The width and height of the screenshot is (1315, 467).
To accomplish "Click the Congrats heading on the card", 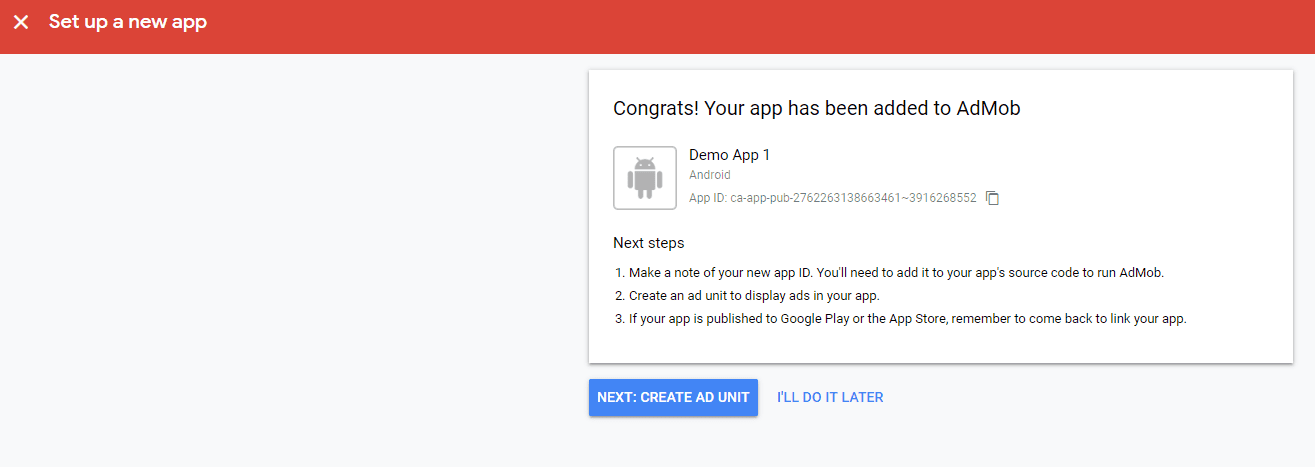I will [x=816, y=108].
